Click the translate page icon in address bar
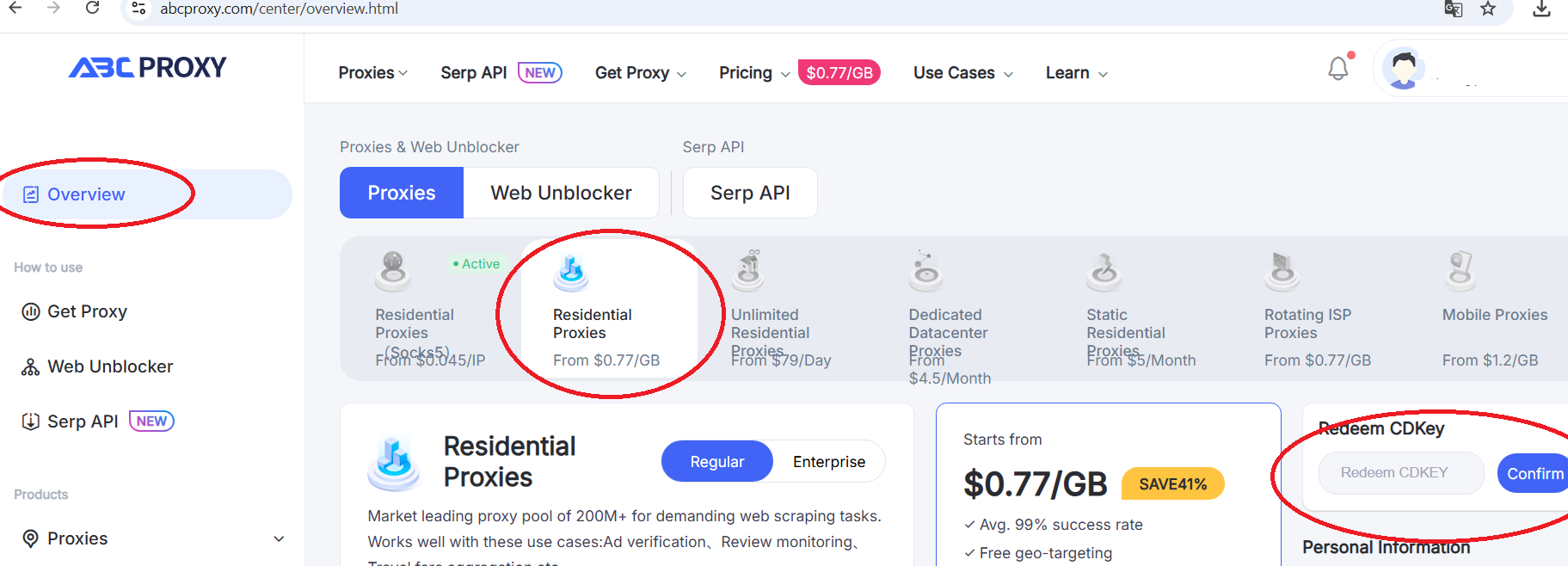The width and height of the screenshot is (1568, 566). (1453, 9)
